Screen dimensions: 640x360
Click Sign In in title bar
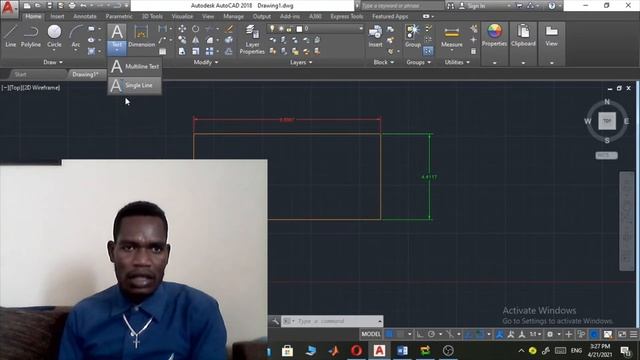473,6
